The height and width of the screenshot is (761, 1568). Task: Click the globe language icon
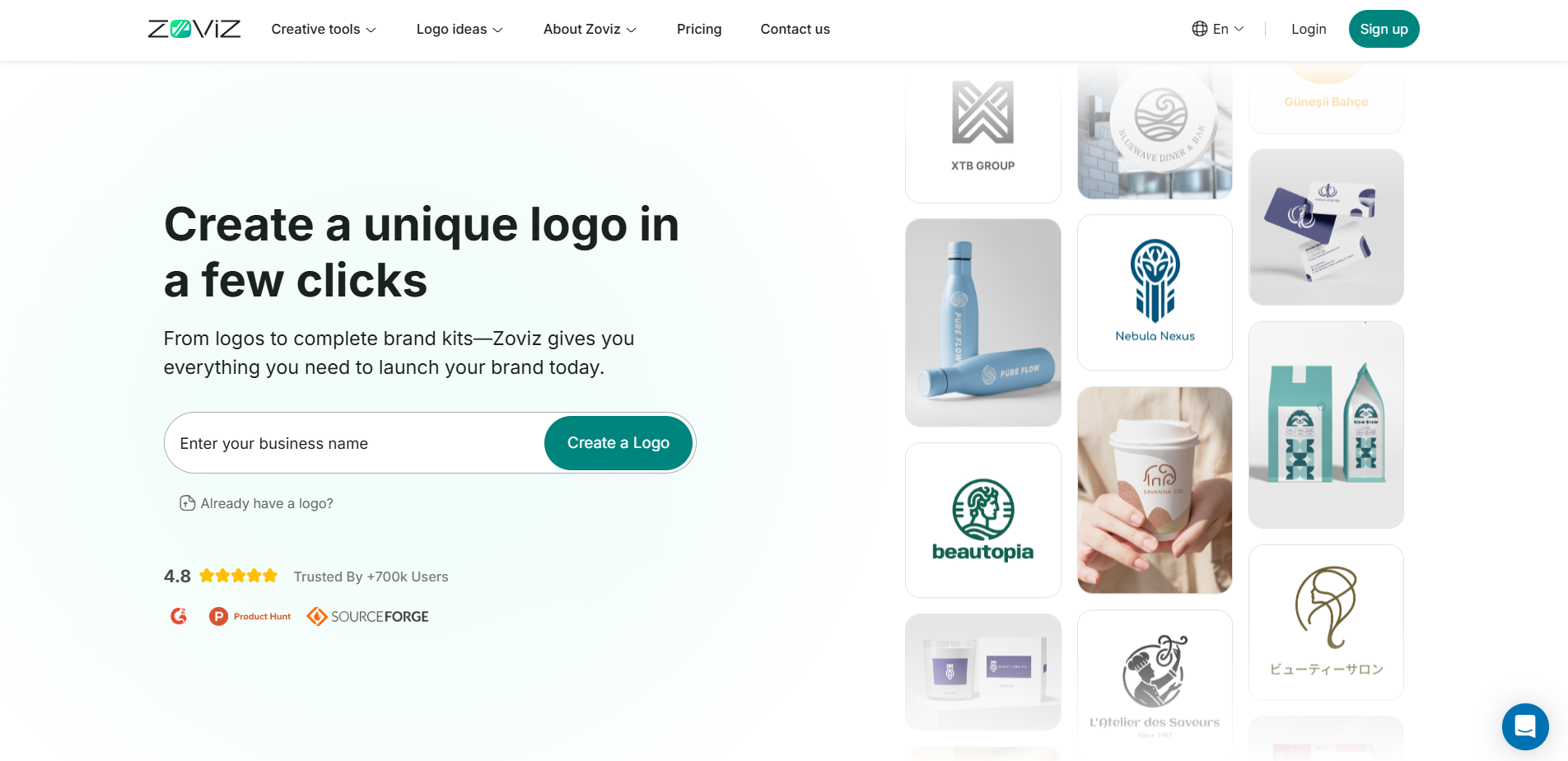click(x=1199, y=29)
